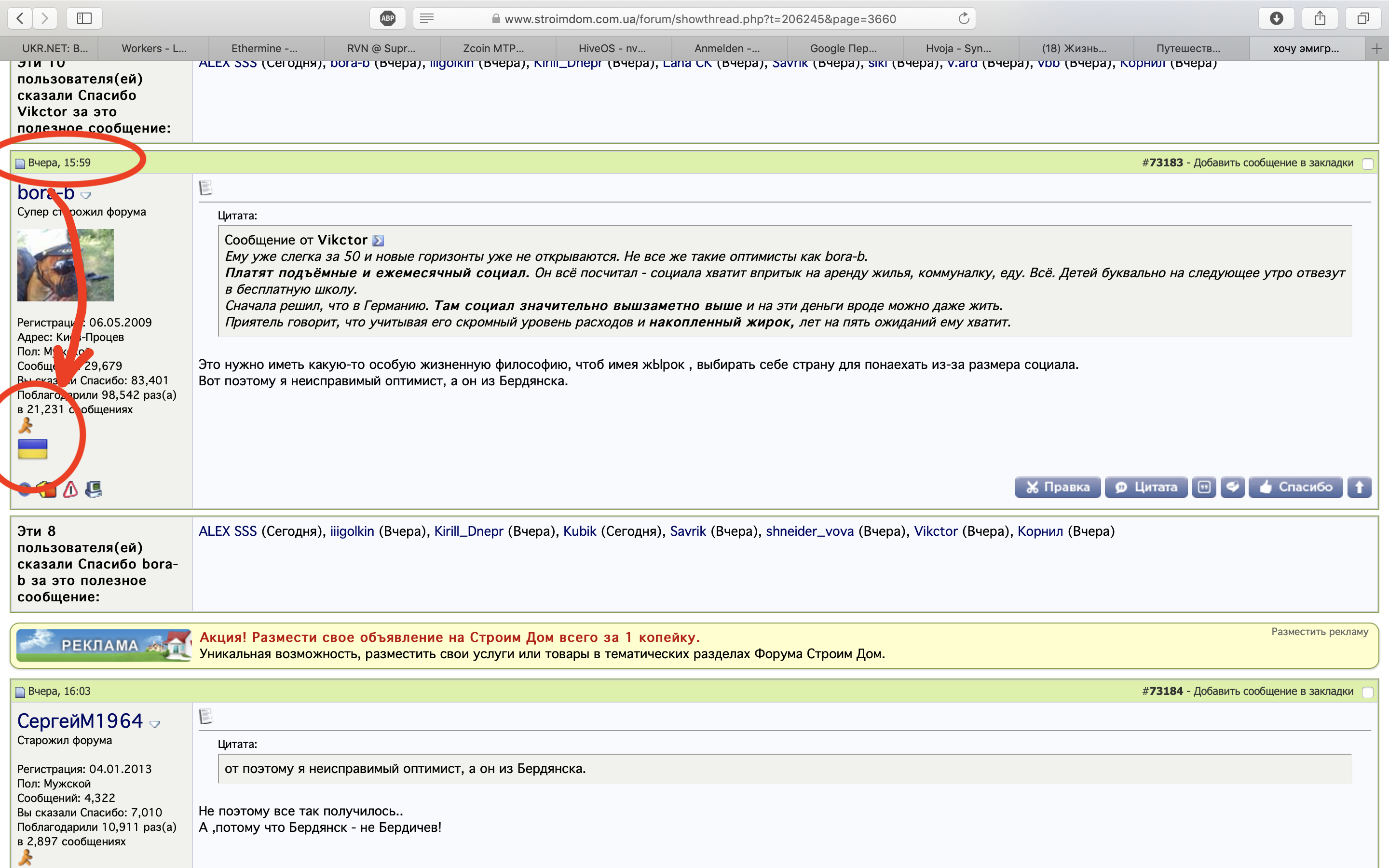This screenshot has width=1389, height=868.
Task: Jump to Vikctor's original post via the quote arrow
Action: [x=378, y=241]
